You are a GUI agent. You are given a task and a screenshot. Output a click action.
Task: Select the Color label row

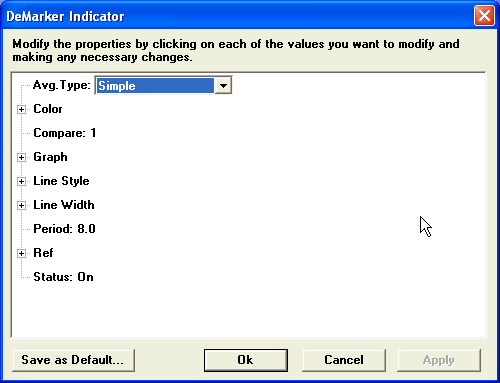click(48, 109)
